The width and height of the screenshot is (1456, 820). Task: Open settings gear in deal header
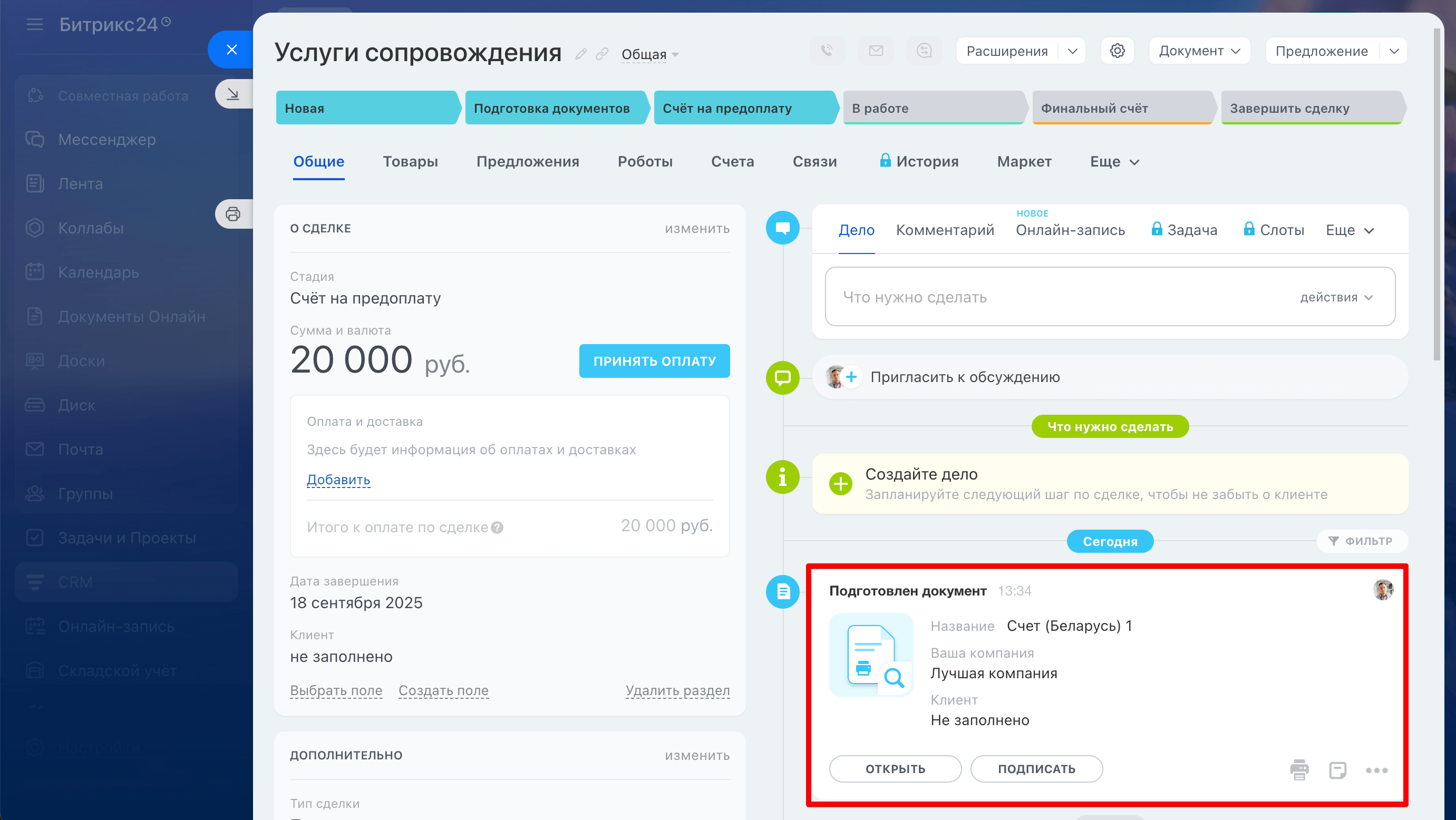pos(1118,51)
